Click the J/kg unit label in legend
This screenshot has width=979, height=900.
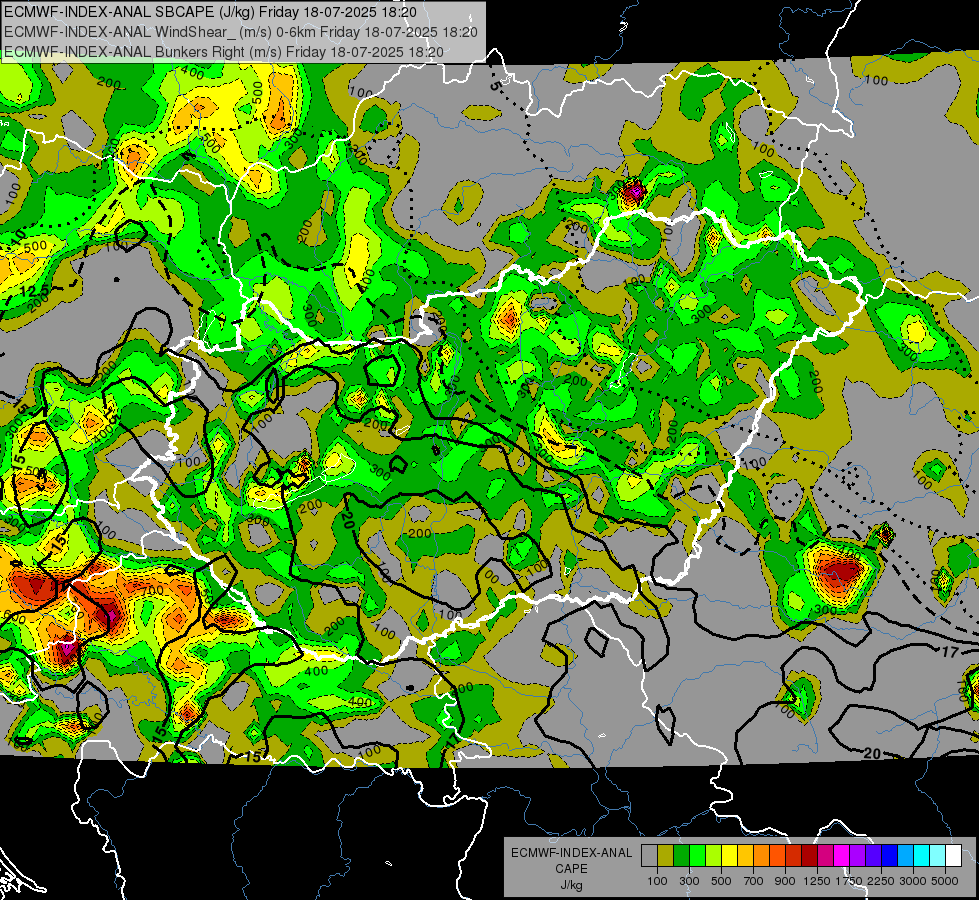click(x=571, y=885)
